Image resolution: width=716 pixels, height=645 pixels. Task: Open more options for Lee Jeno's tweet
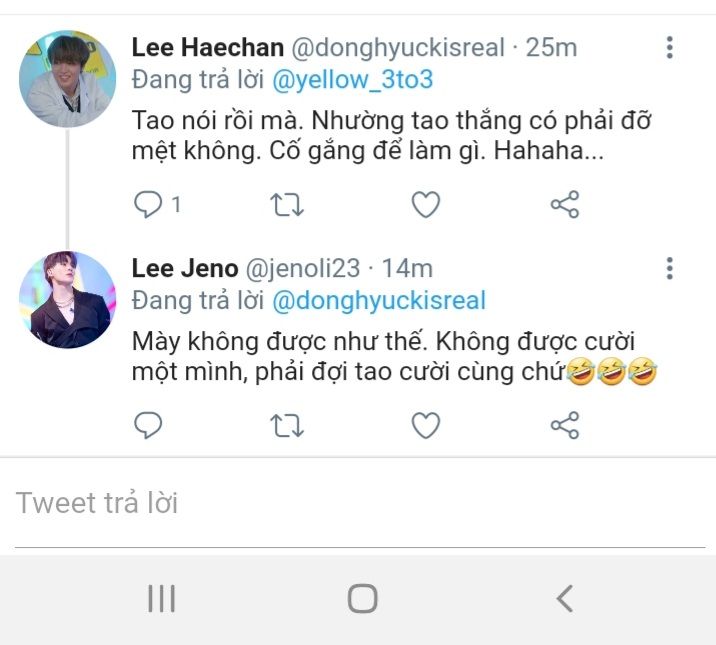[x=669, y=268]
